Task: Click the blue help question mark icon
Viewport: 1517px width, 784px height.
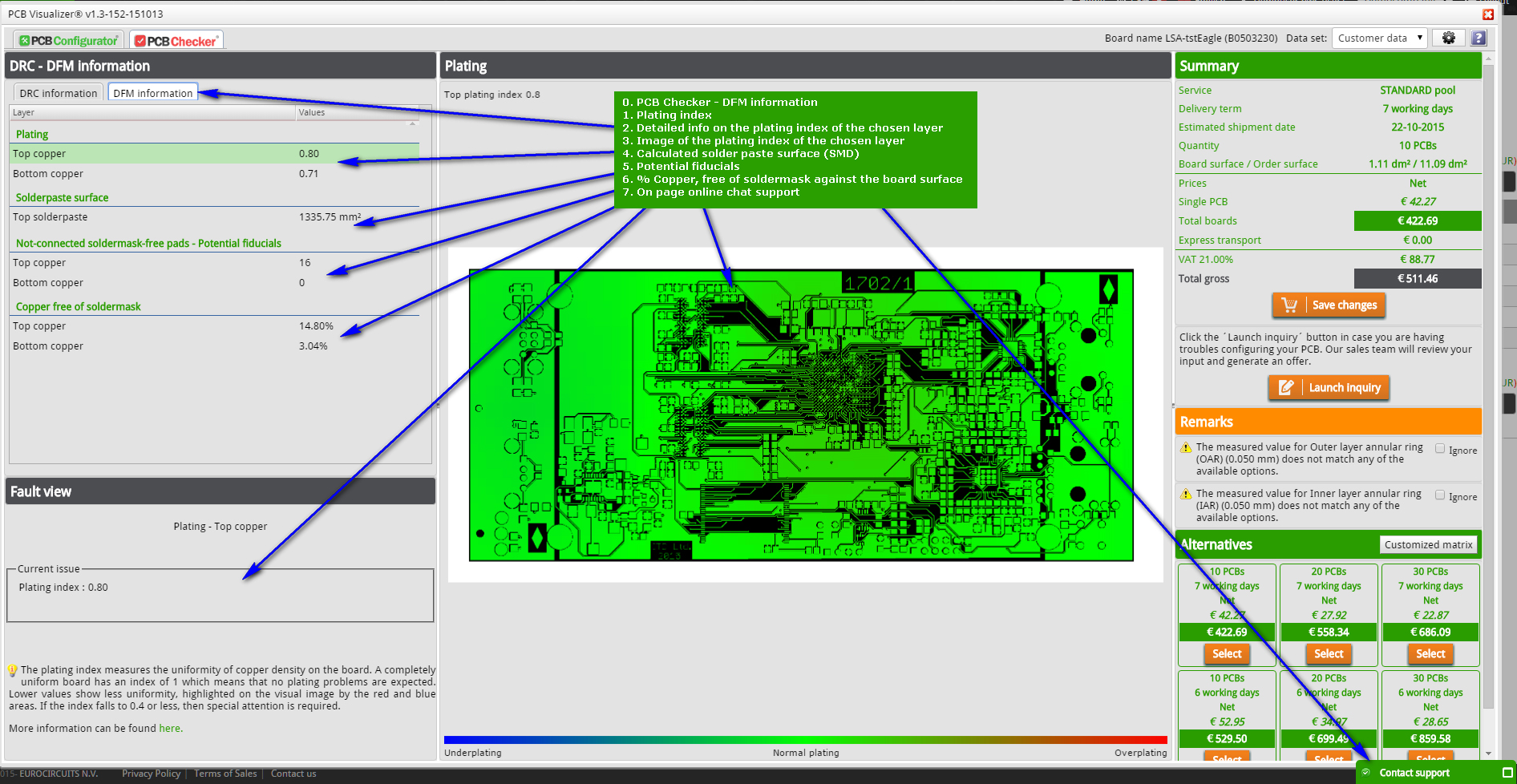Action: pos(1479,38)
